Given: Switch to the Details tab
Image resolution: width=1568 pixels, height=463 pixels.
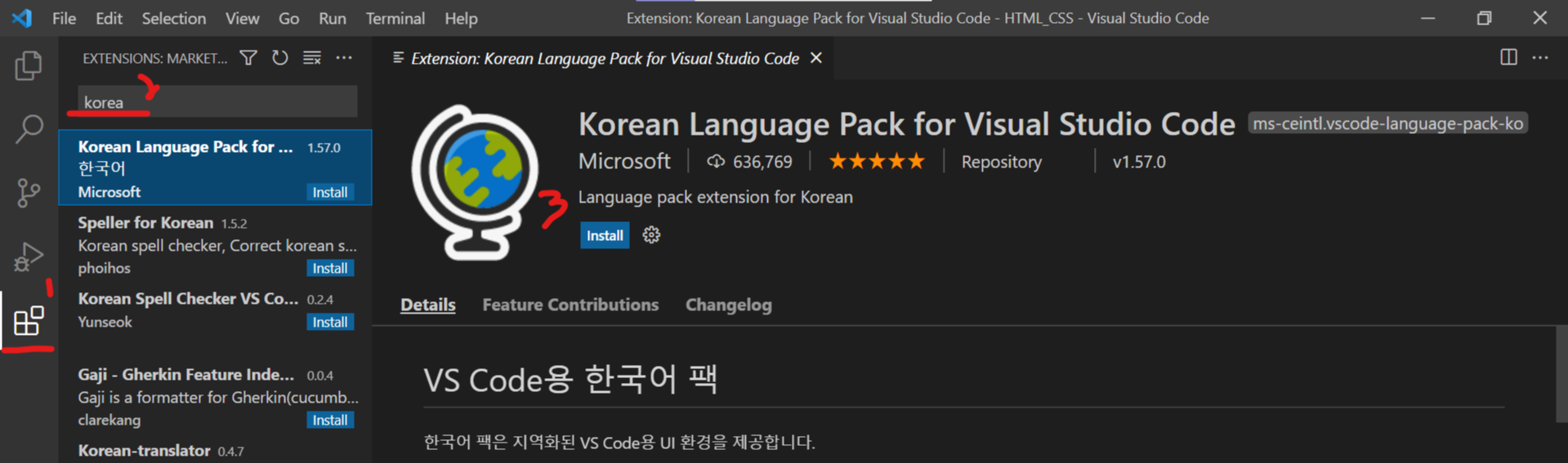Looking at the screenshot, I should point(428,305).
